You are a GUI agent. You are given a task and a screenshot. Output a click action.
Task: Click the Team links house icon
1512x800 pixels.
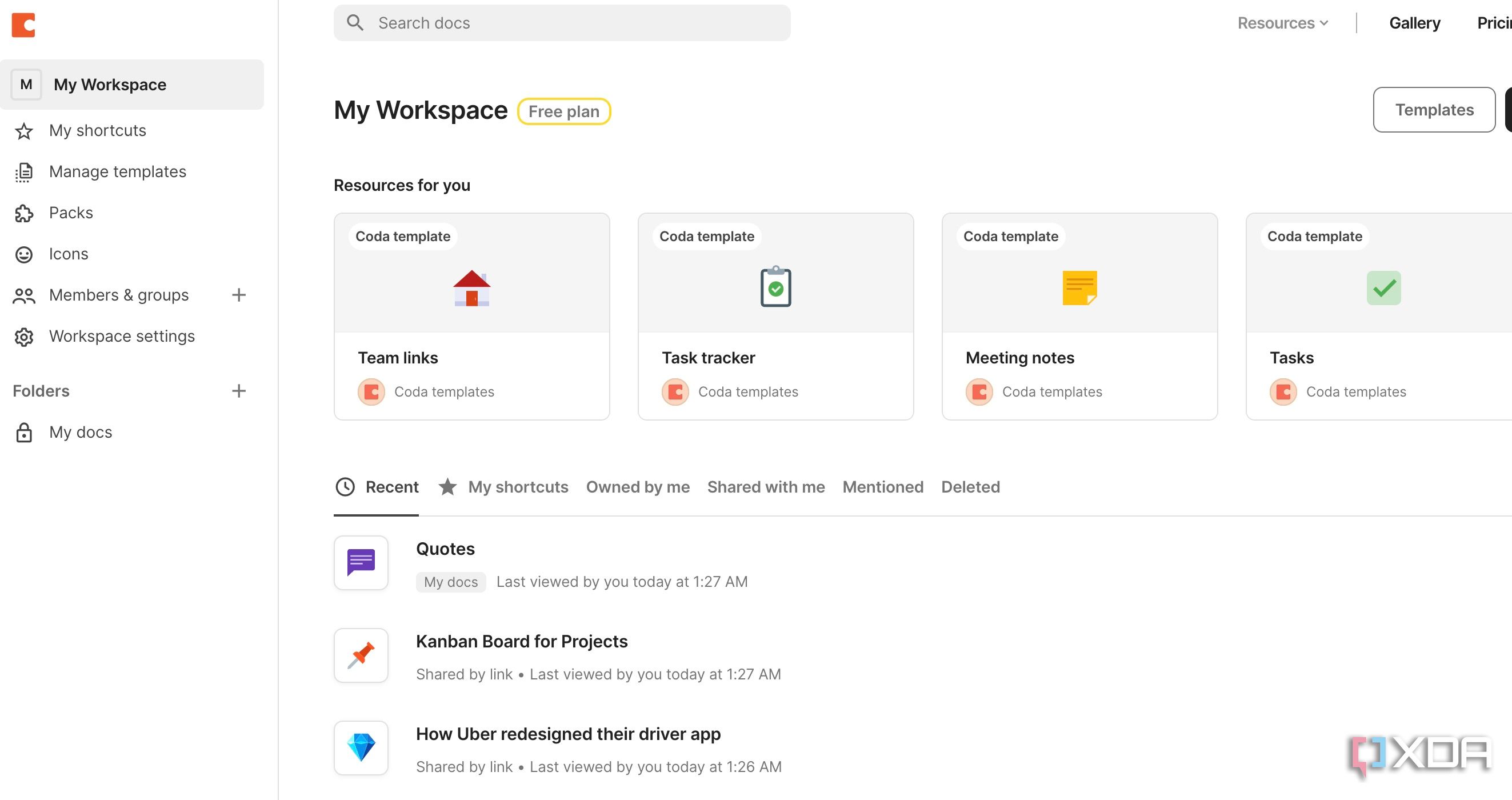[x=472, y=287]
